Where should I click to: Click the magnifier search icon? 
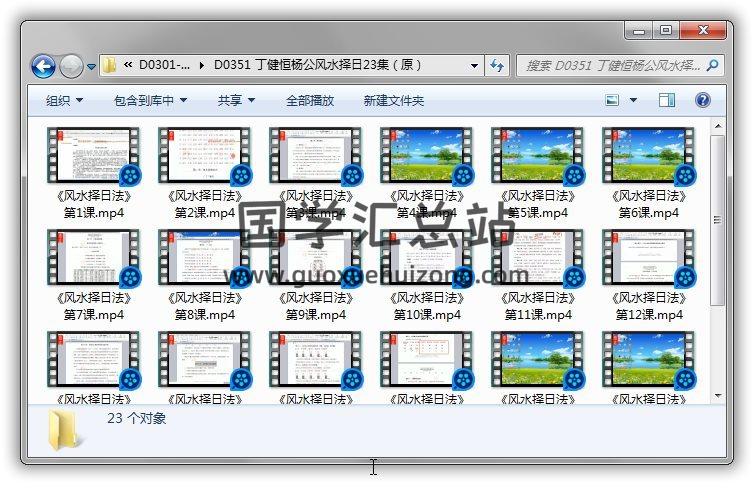click(x=713, y=65)
